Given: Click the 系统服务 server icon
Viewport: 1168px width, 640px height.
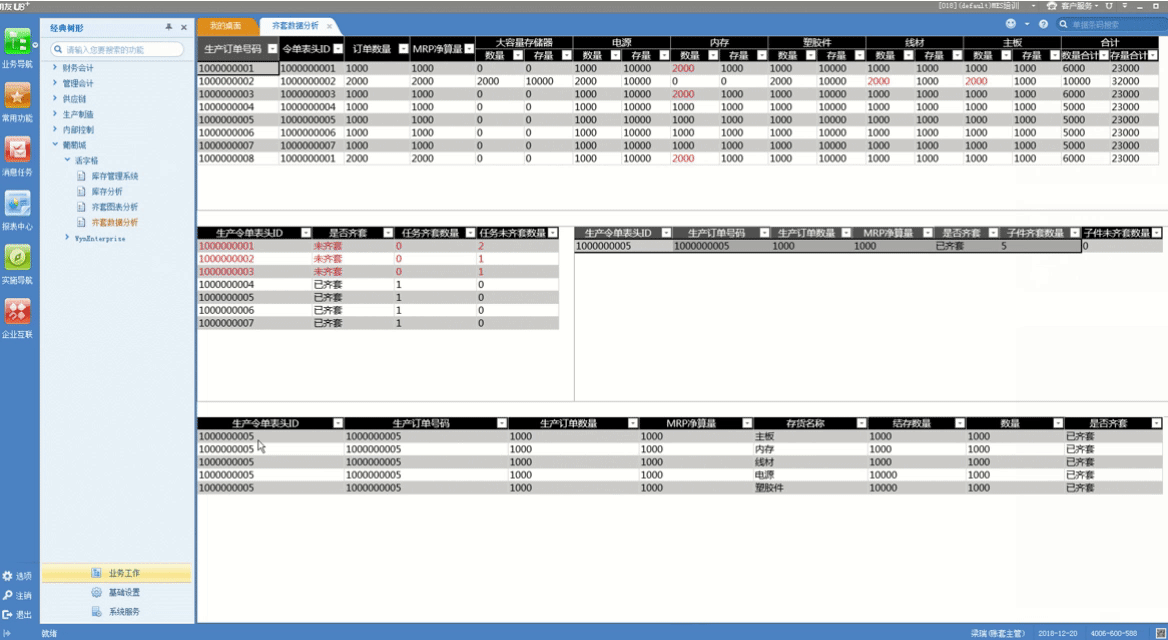Looking at the screenshot, I should click(96, 612).
